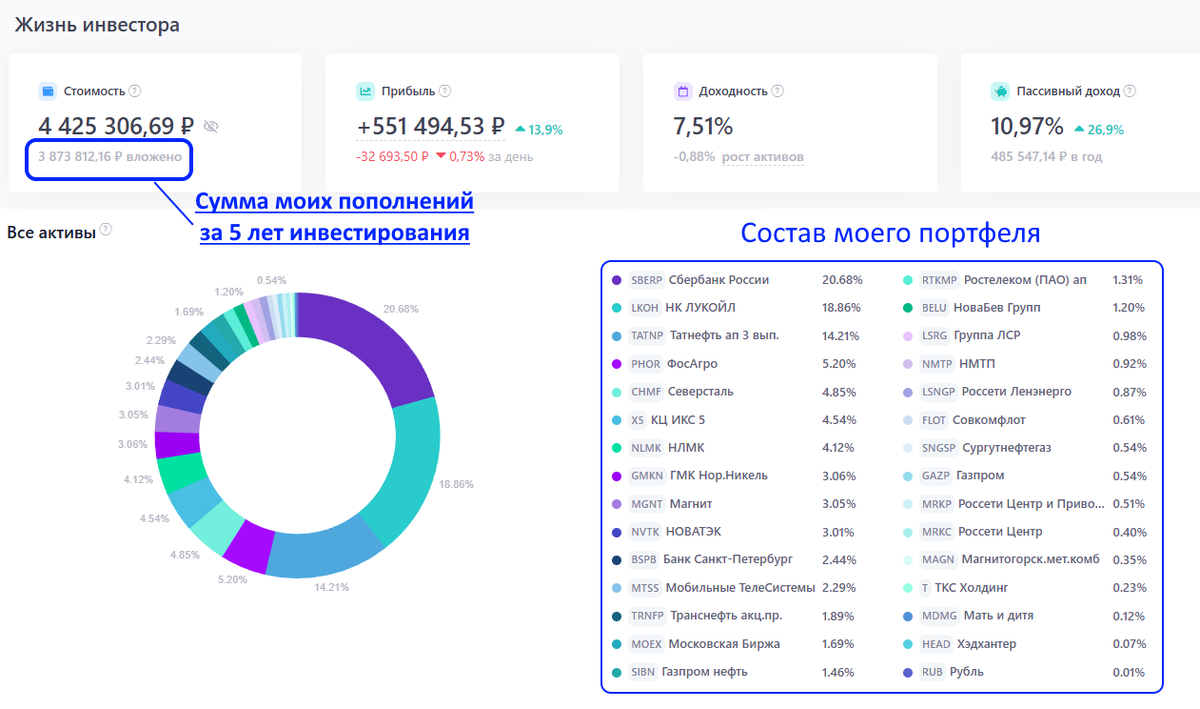Select the NMTP НМТП row

pos(1024,364)
